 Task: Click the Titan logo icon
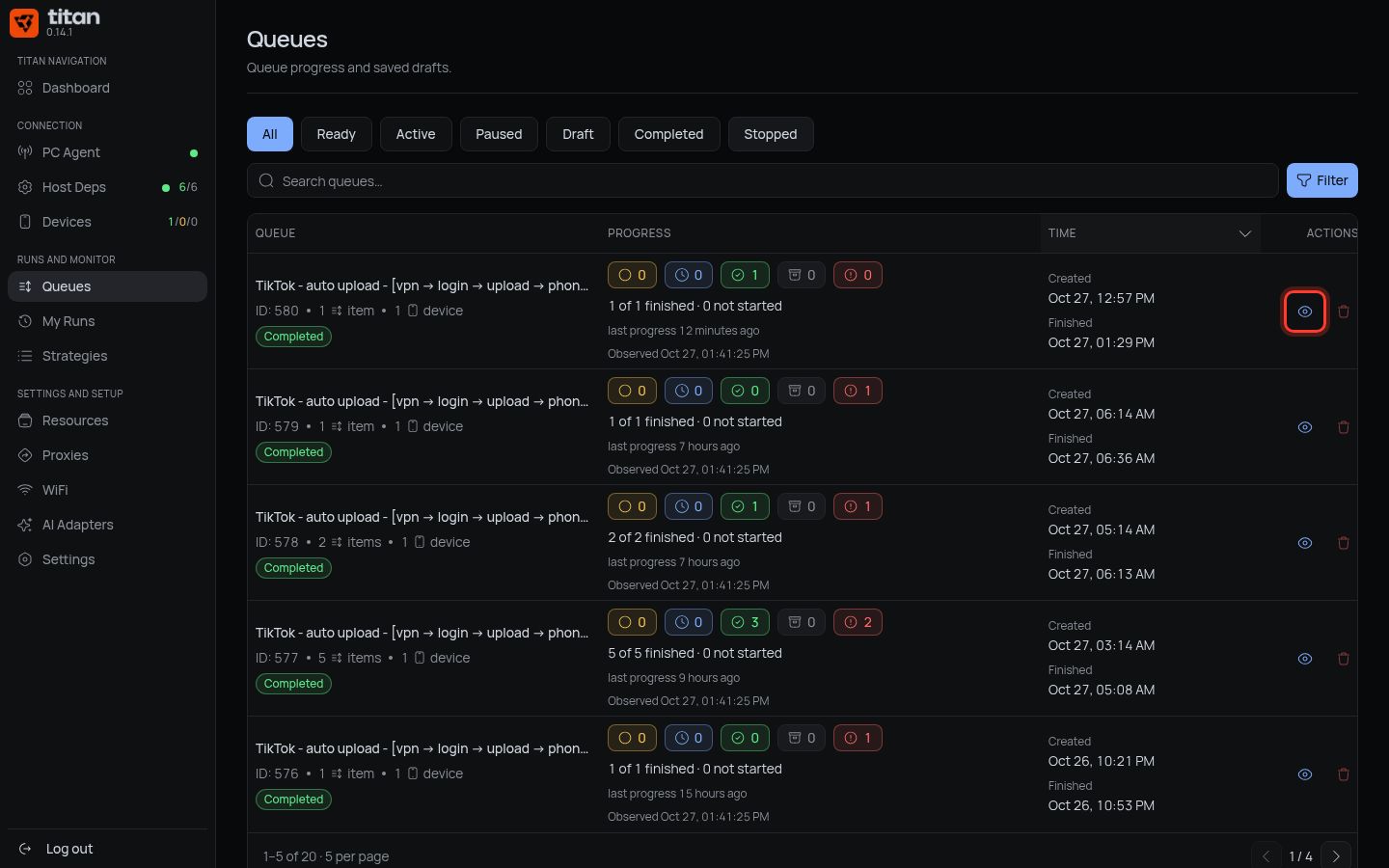coord(24,22)
